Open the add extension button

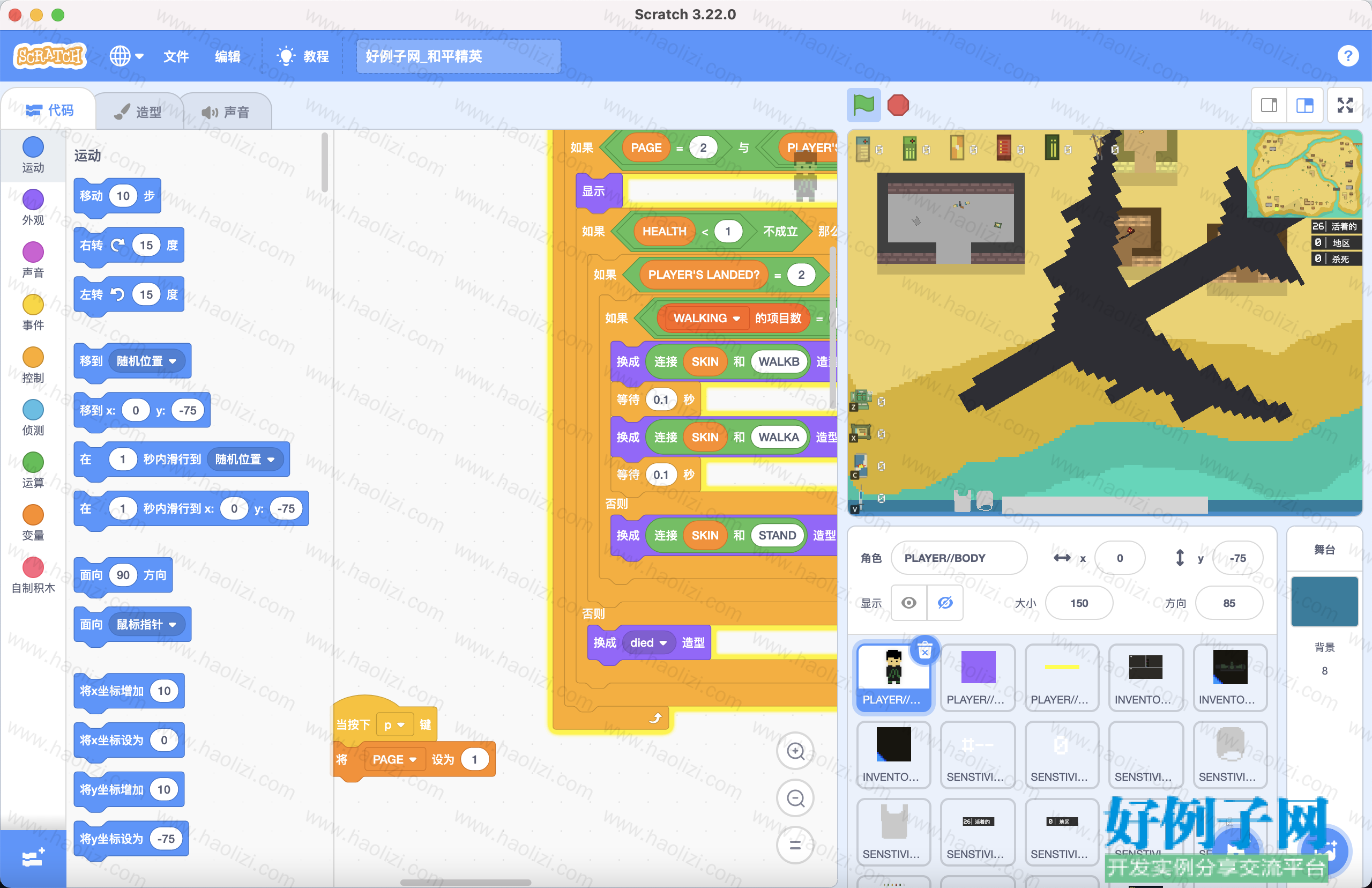pyautogui.click(x=33, y=857)
